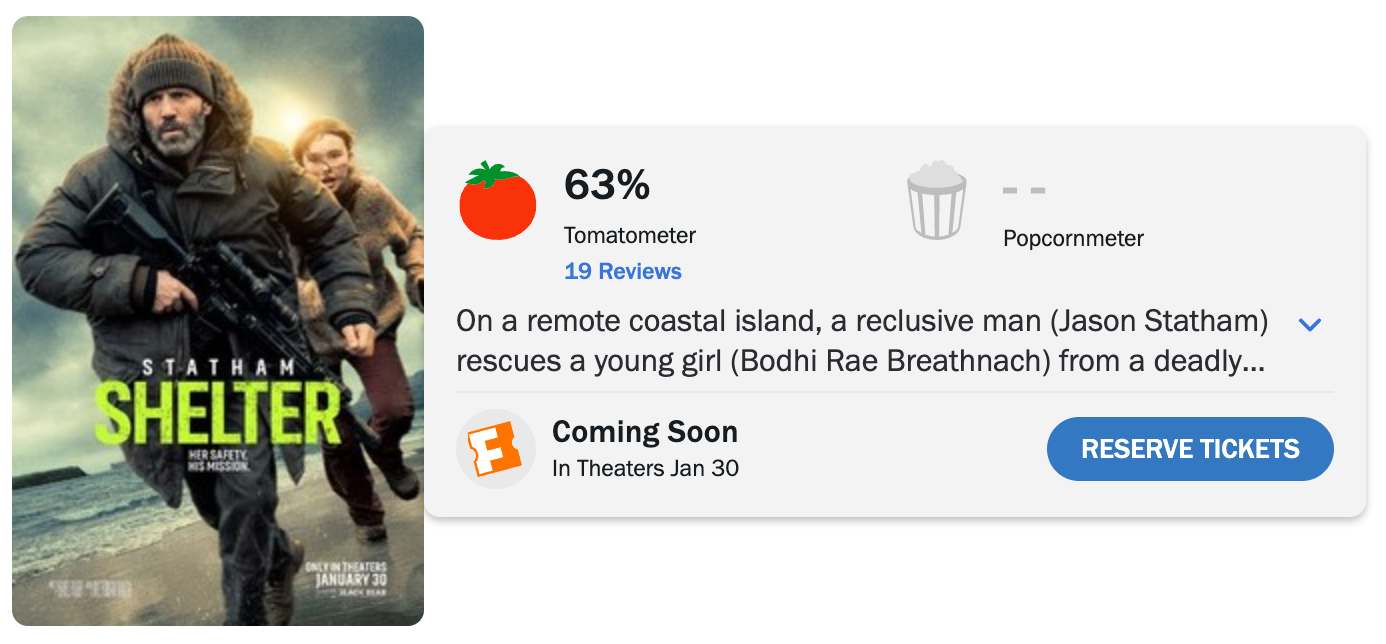1386x644 pixels.
Task: Click Bodhi Rae Breathnach's name in the synopsis
Action: point(890,360)
